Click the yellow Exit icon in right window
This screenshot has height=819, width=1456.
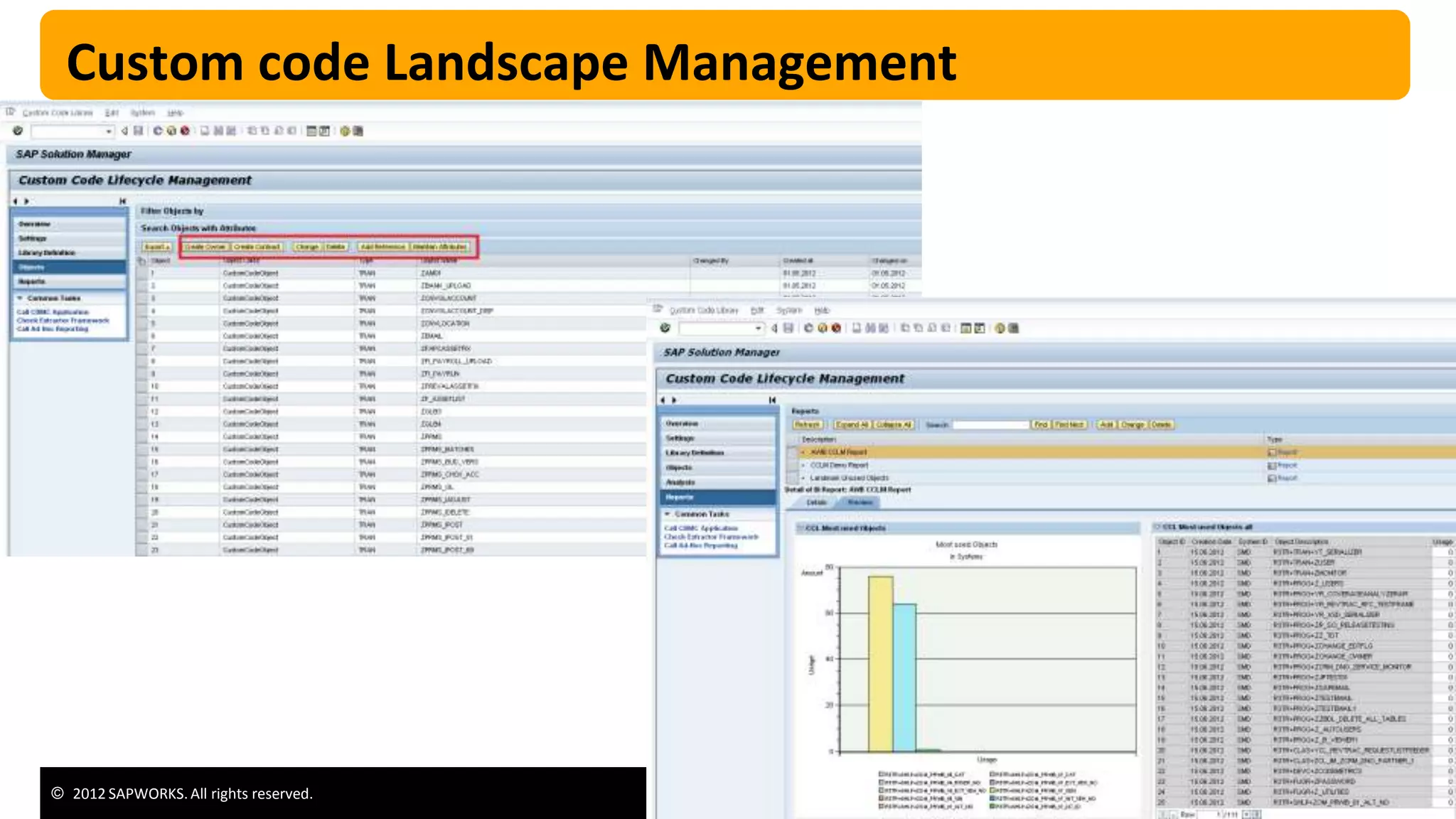pyautogui.click(x=823, y=328)
